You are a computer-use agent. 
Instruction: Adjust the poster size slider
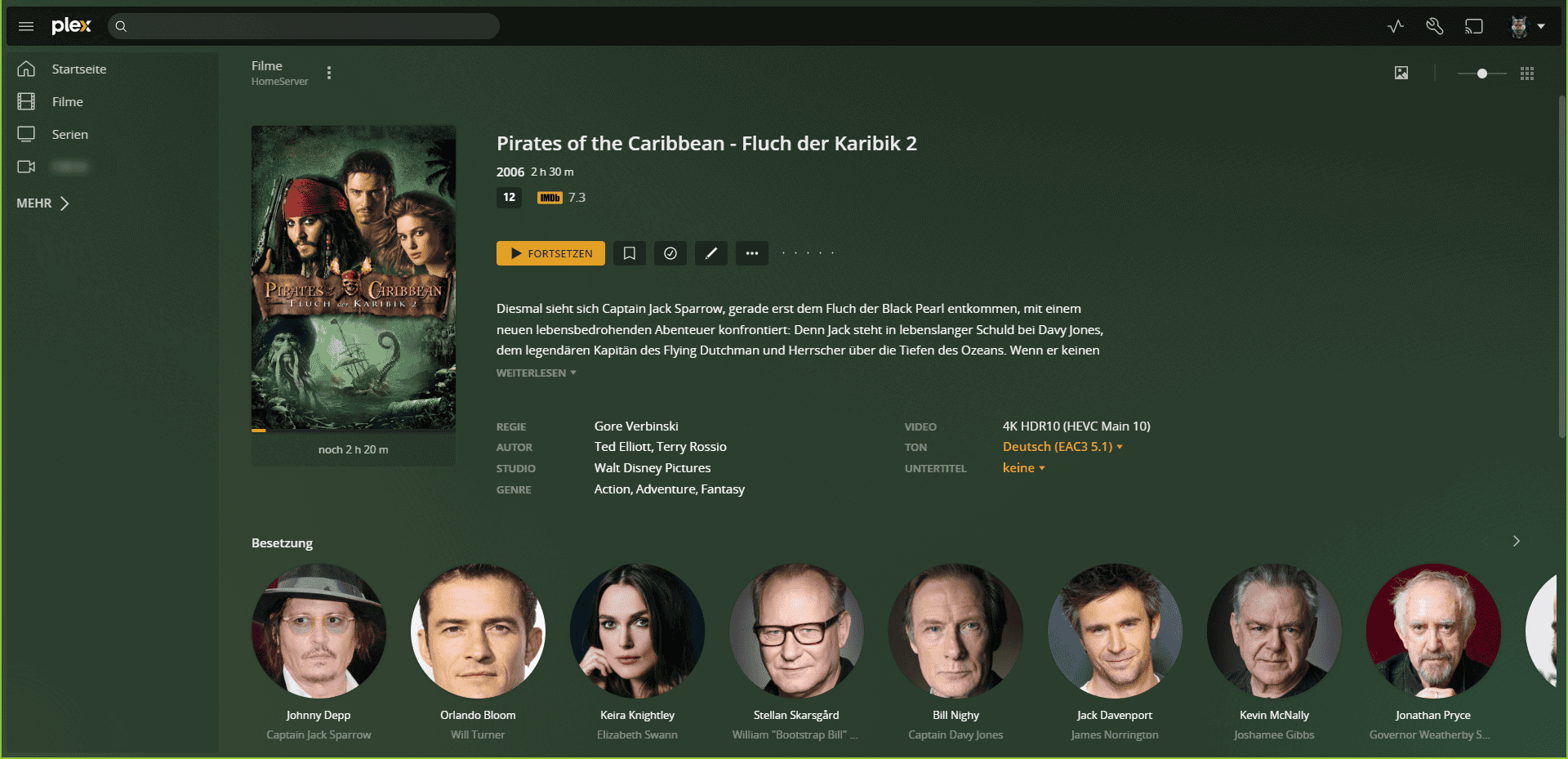(x=1482, y=74)
